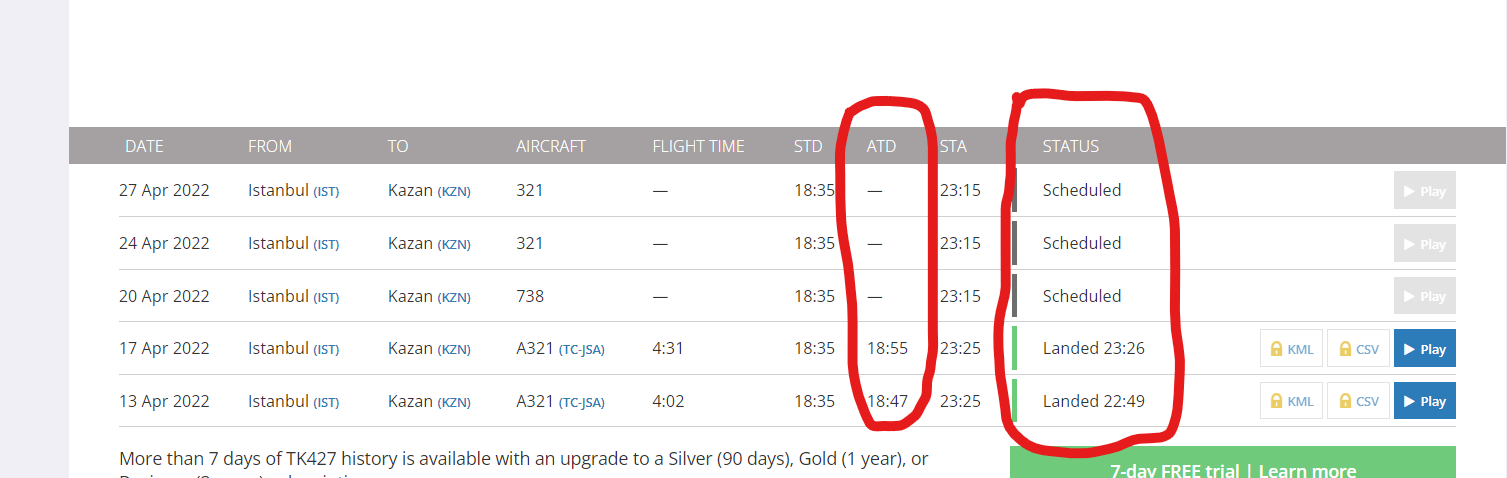
Task: Click the DATE column header
Action: click(x=144, y=146)
